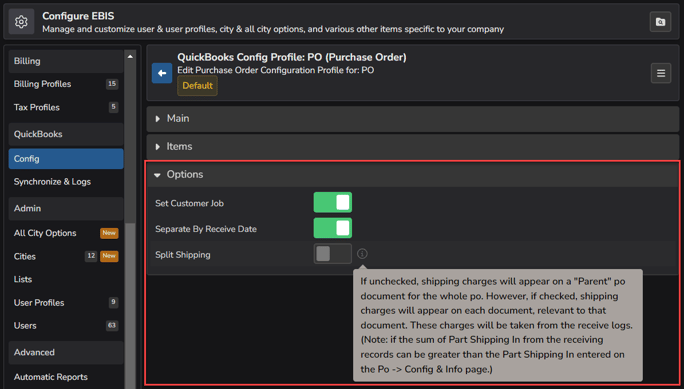The height and width of the screenshot is (389, 684).
Task: Collapse the Options section
Action: coord(413,174)
